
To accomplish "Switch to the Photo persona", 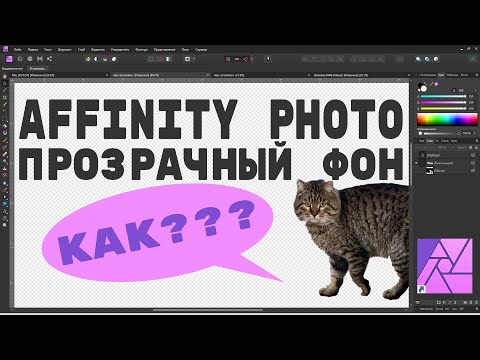I will click(x=9, y=59).
